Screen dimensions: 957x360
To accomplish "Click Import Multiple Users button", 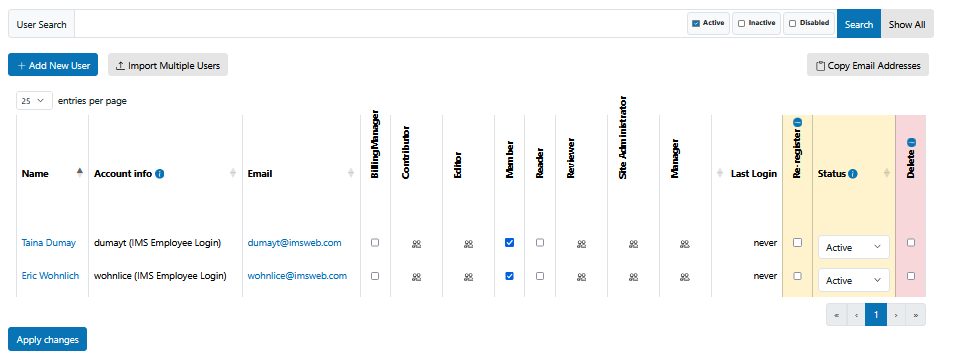I will coord(168,65).
